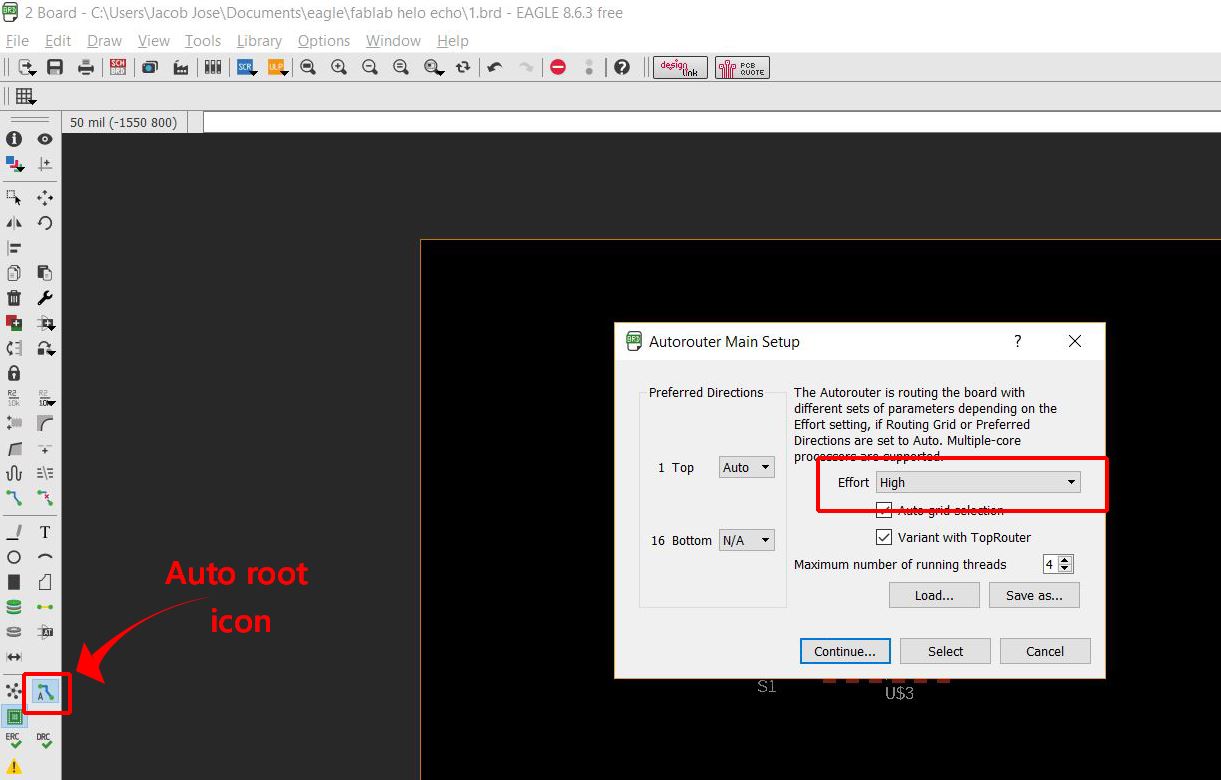Open the Run script SCR dropdown

[247, 67]
